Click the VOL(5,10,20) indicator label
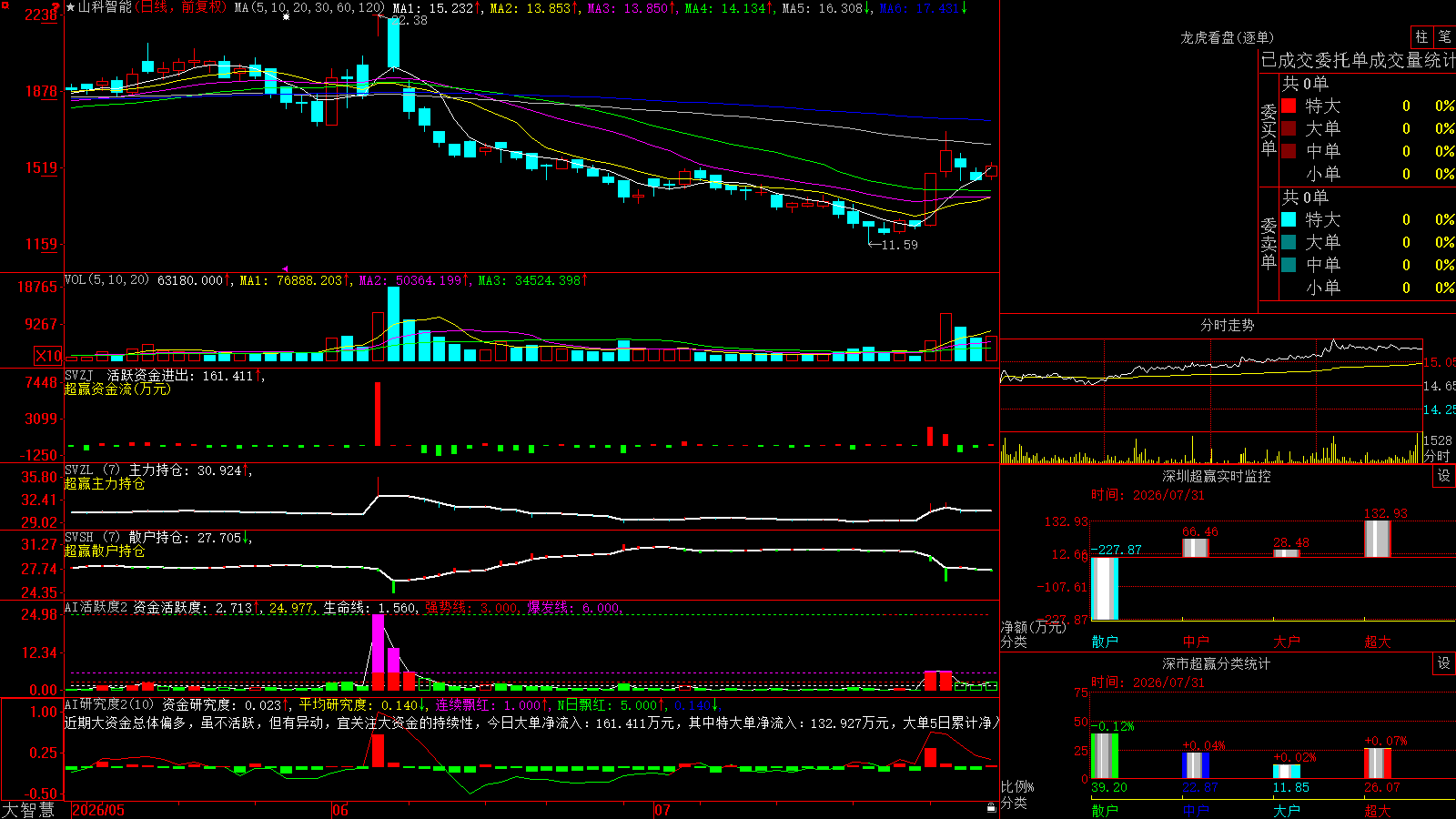The width and height of the screenshot is (1456, 819). click(107, 280)
